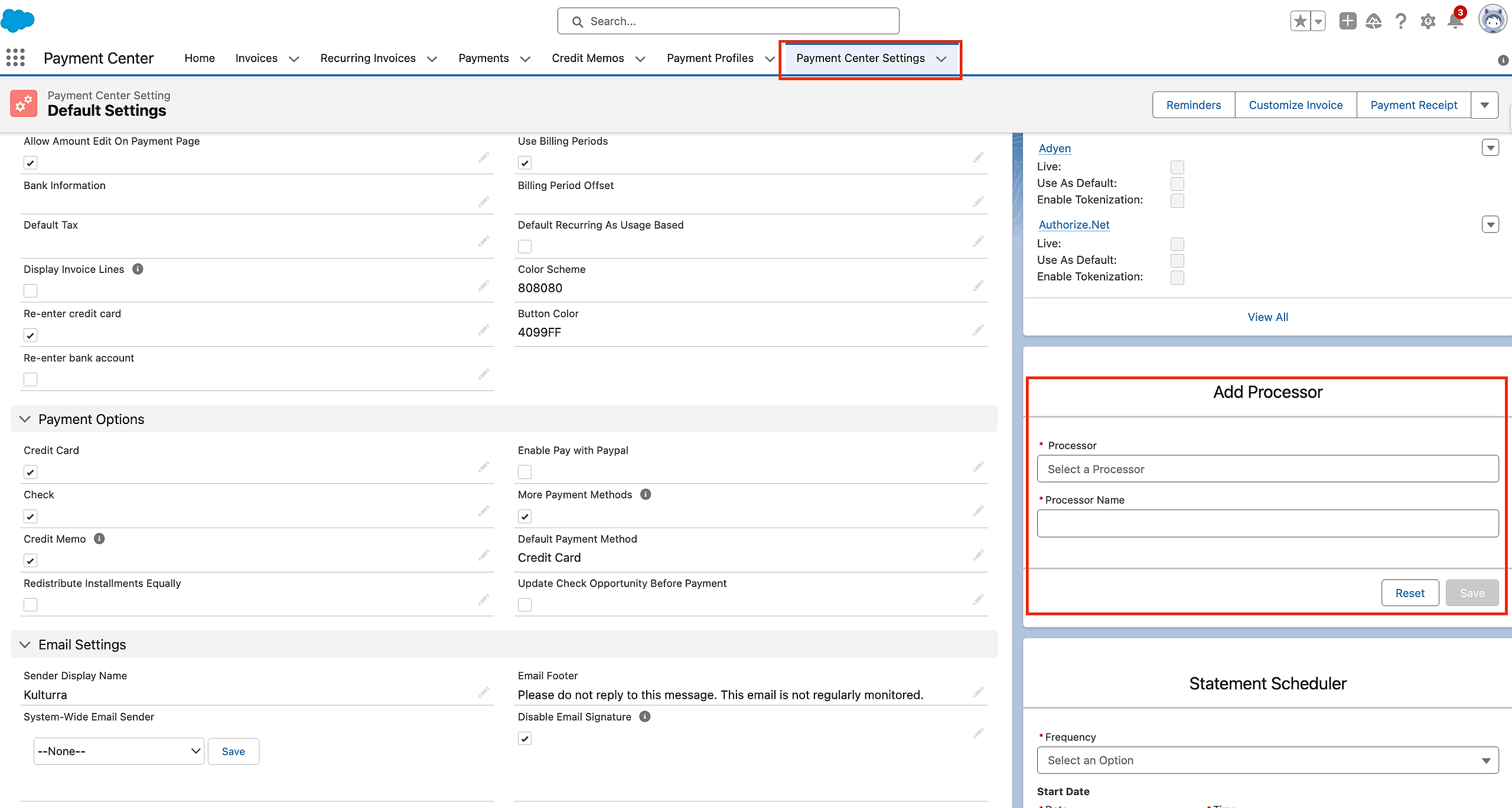1512x808 pixels.
Task: Click the Customize Invoice button
Action: (x=1295, y=105)
